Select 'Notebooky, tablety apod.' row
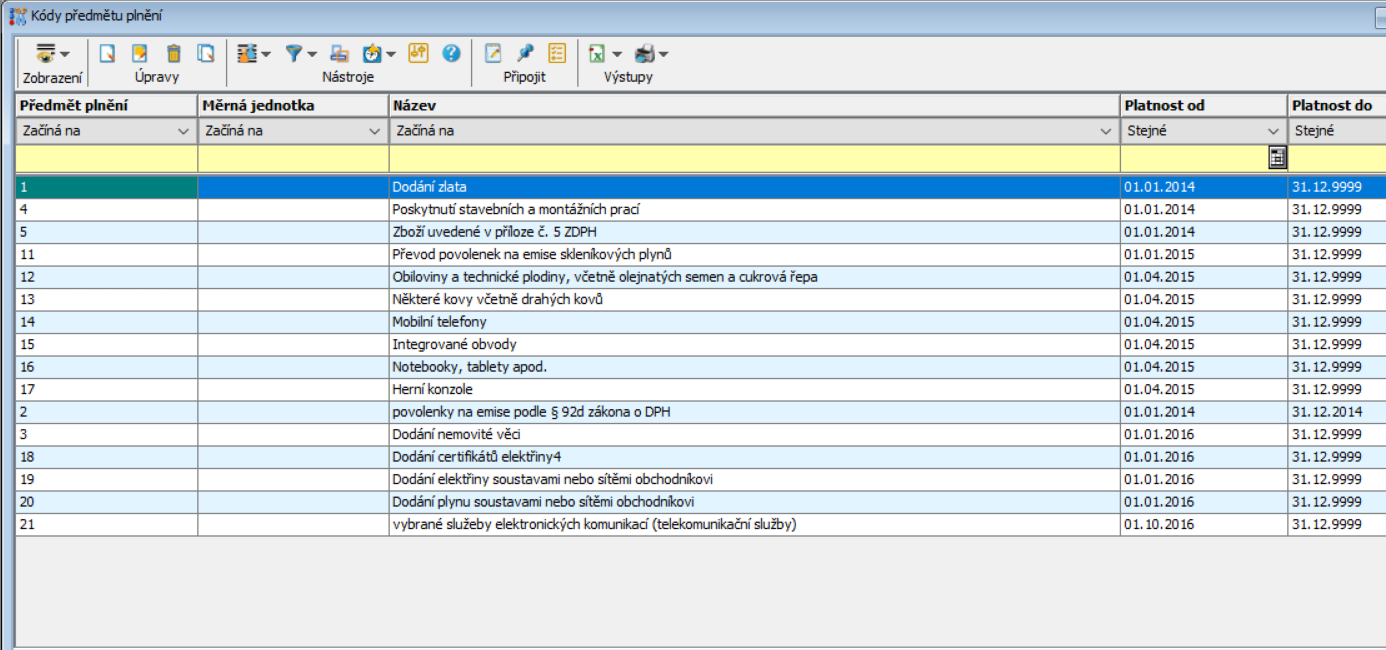 click(700, 367)
